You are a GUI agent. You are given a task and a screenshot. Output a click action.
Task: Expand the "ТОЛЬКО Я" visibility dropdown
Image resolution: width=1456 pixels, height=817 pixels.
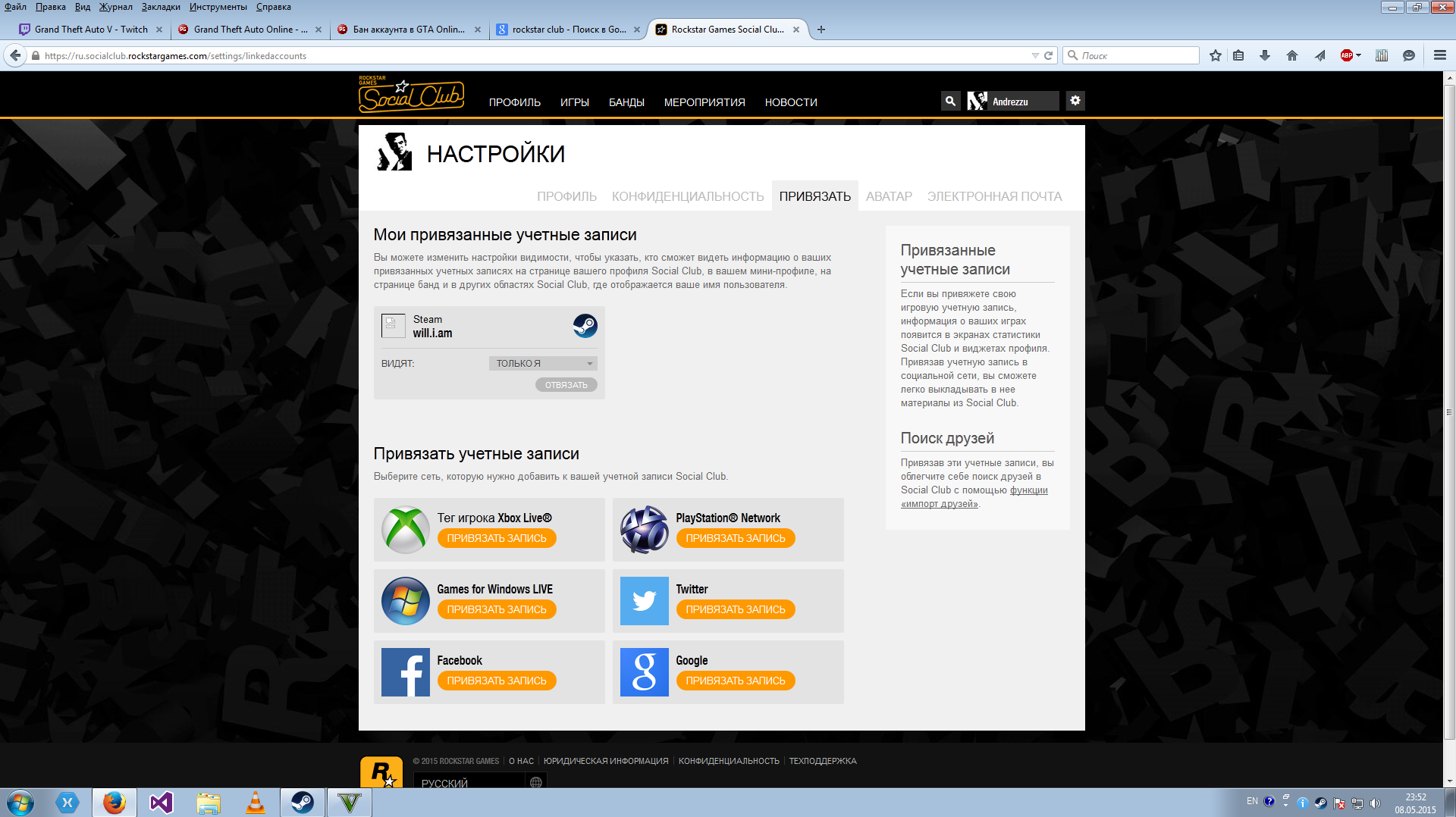[x=543, y=364]
